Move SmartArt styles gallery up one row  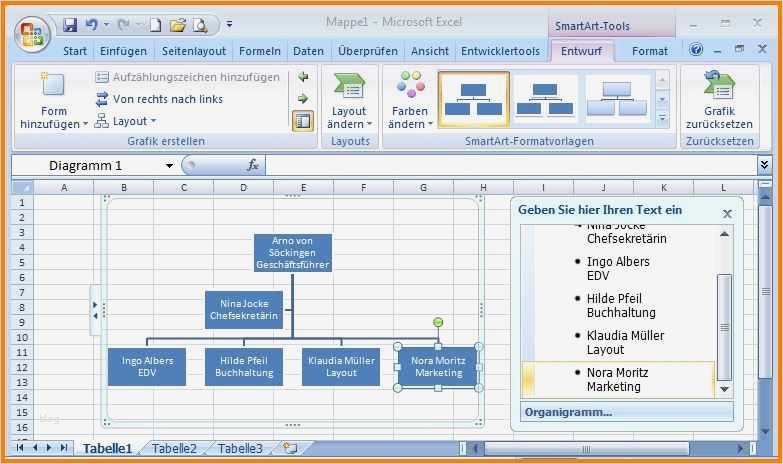click(x=662, y=79)
